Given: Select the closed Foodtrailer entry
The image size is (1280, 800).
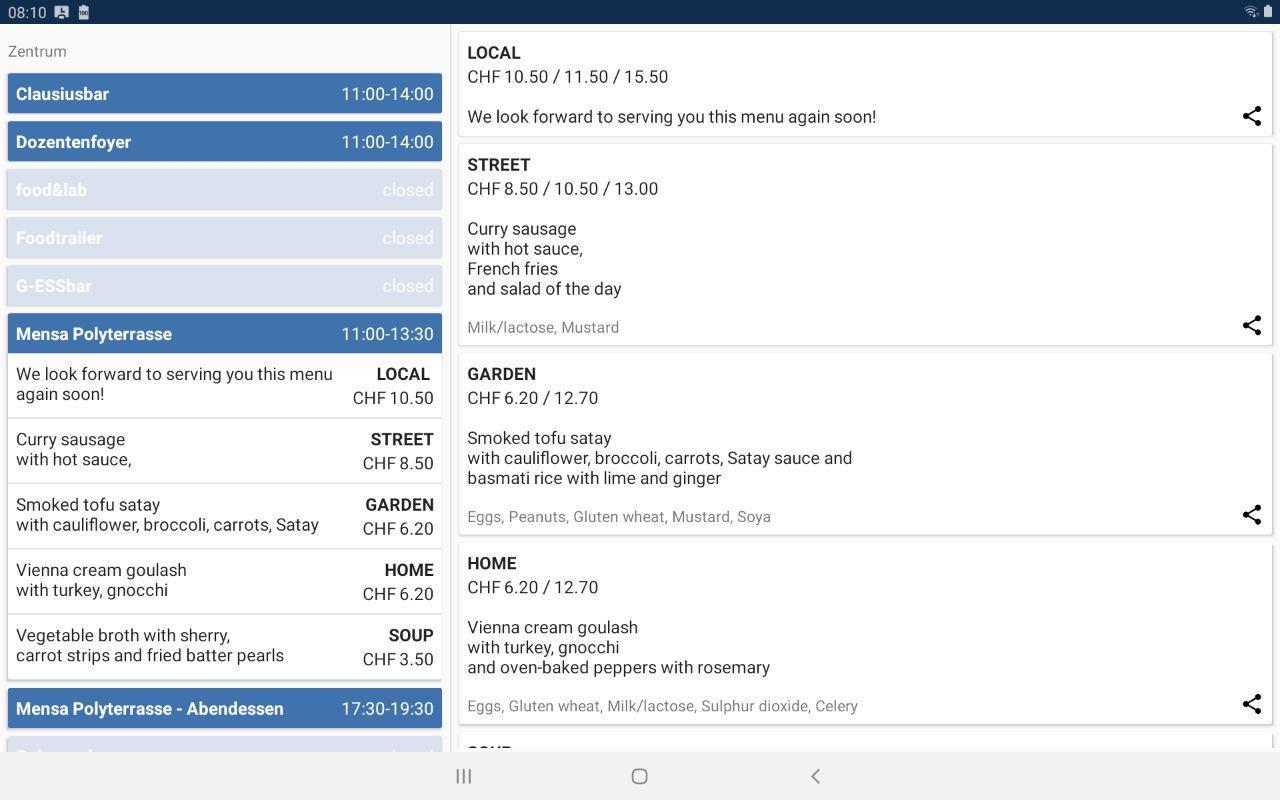Looking at the screenshot, I should 224,238.
